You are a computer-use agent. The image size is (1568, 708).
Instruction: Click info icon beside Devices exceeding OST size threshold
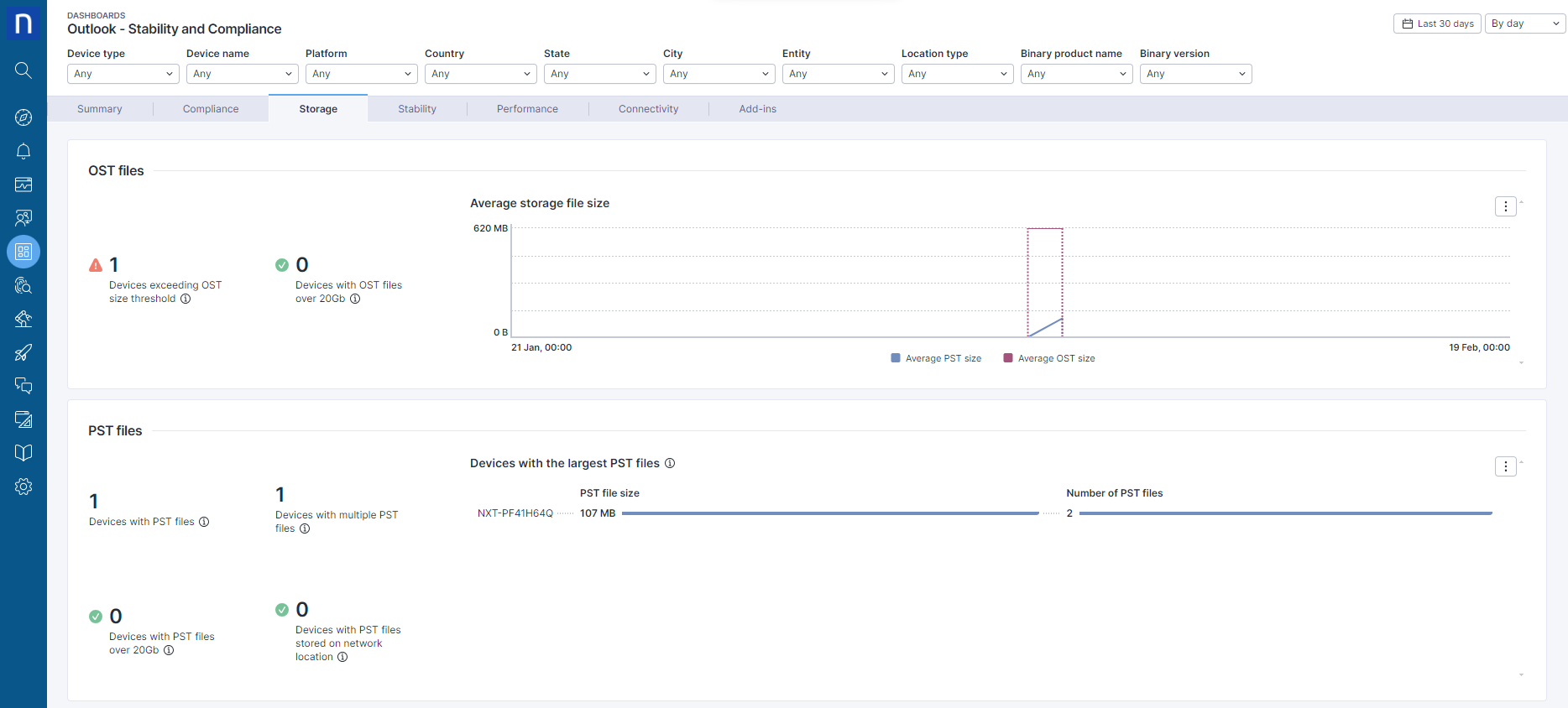pos(186,299)
